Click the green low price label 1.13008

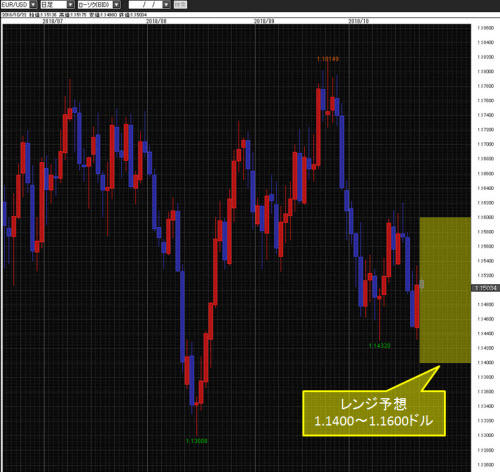coord(197,441)
